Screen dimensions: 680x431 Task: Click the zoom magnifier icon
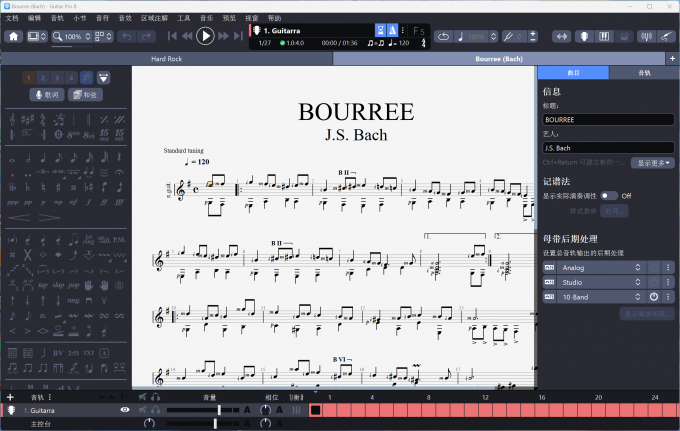59,36
